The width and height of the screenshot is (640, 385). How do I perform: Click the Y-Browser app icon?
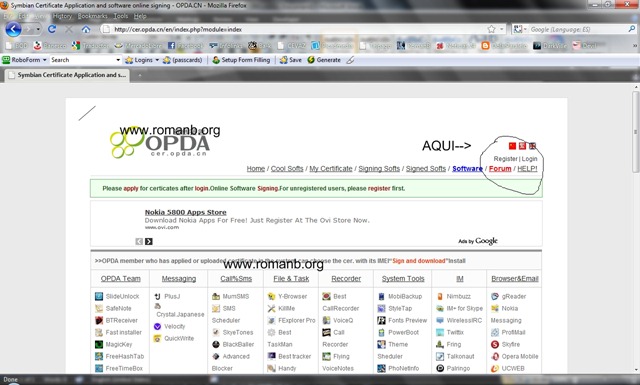pos(271,296)
